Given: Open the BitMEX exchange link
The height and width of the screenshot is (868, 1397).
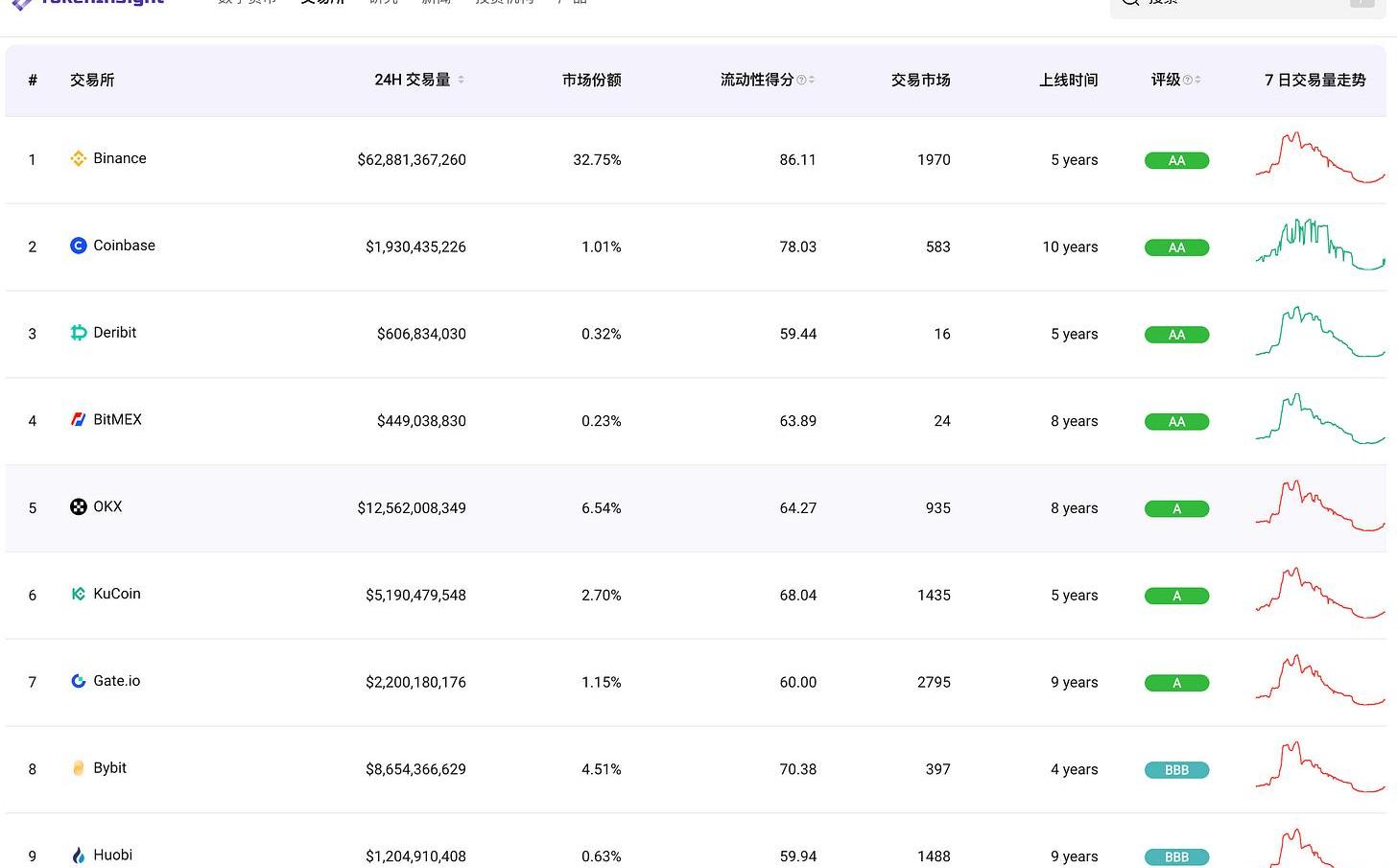Looking at the screenshot, I should (x=117, y=420).
